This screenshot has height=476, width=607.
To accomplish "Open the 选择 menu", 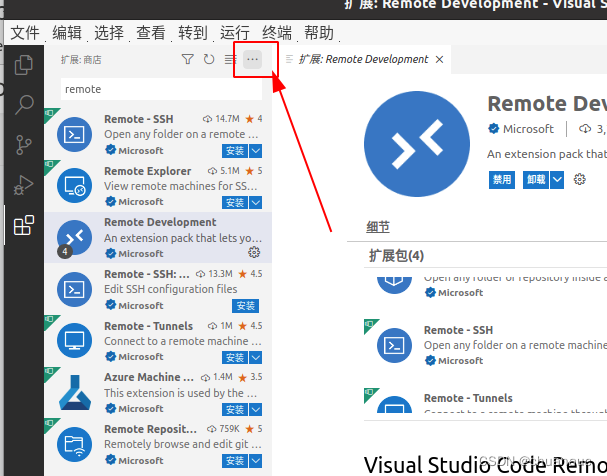I will point(109,33).
